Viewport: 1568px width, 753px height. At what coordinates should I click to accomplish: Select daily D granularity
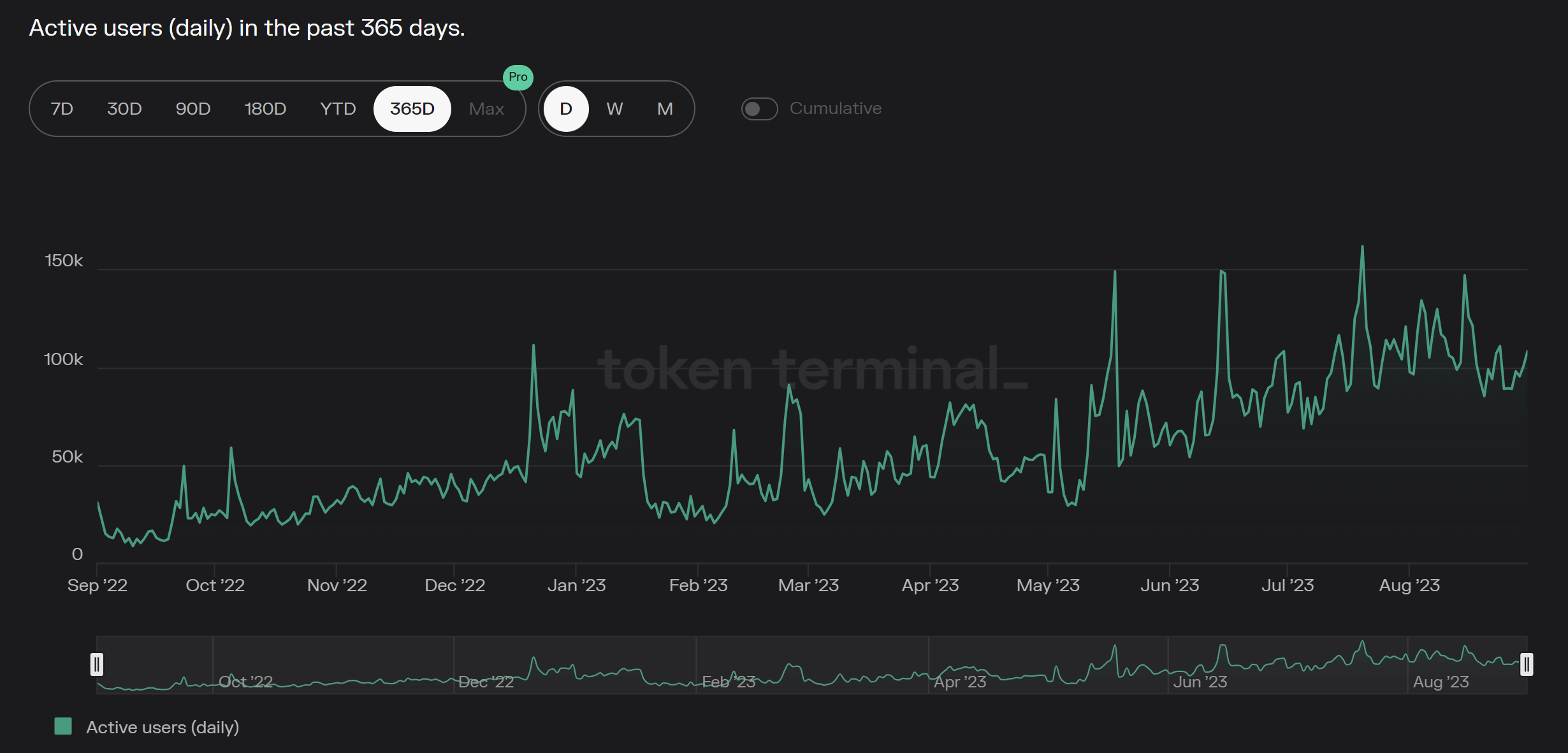(x=566, y=109)
